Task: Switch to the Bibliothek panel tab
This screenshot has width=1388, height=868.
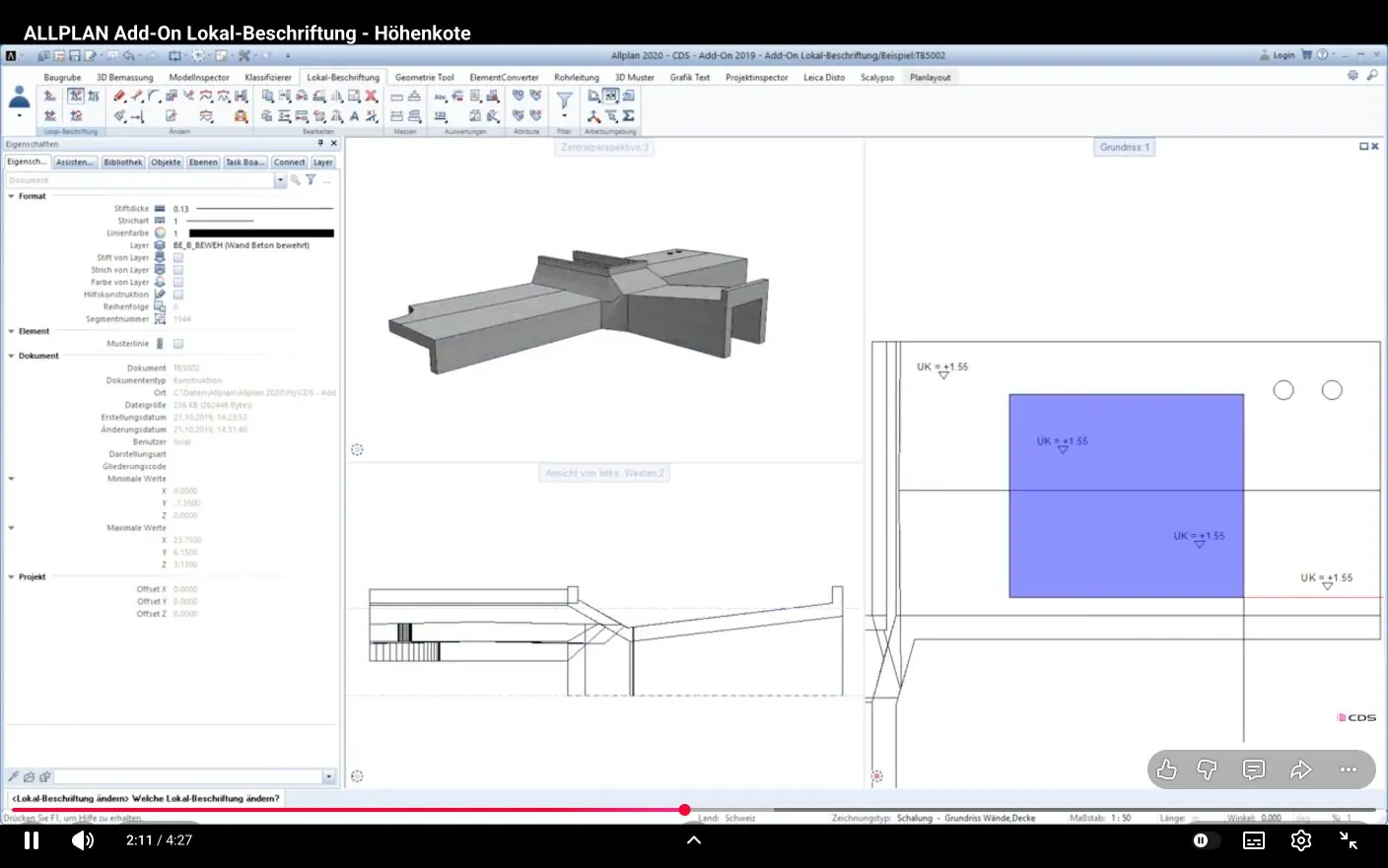Action: coord(123,163)
